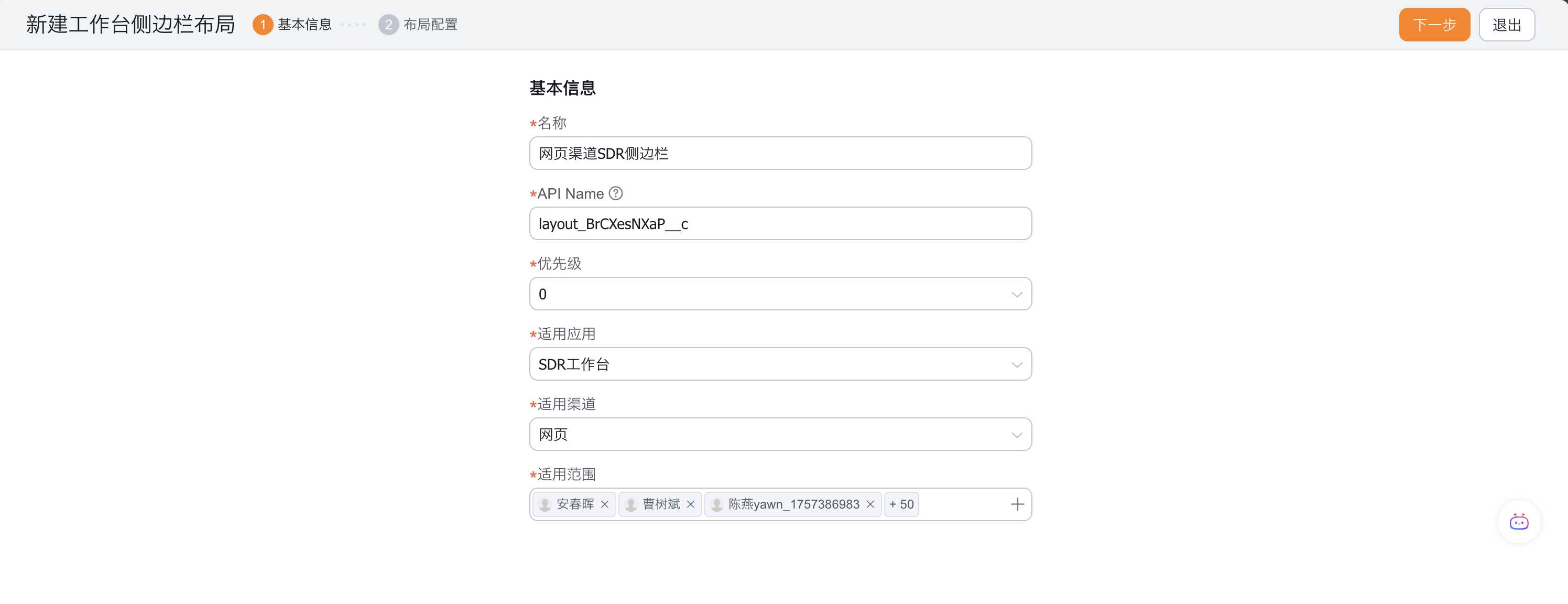Open the 适用渠道 dropdown showing 网页
The width and height of the screenshot is (1568, 604).
[x=780, y=434]
